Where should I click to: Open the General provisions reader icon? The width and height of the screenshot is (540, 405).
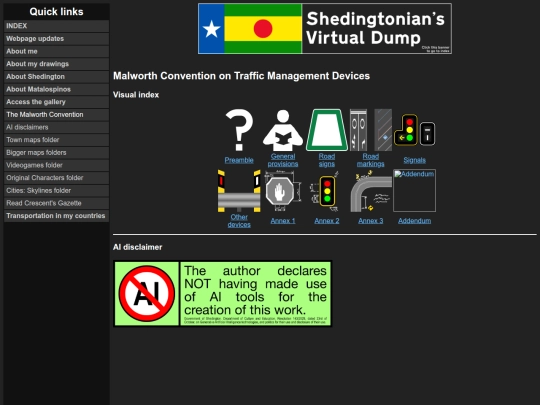click(x=283, y=130)
